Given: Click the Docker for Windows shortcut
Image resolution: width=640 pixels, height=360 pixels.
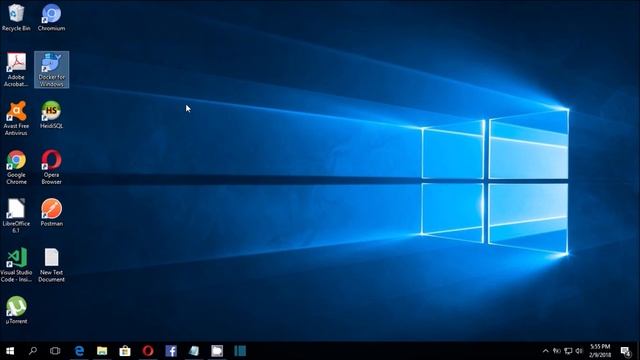Looking at the screenshot, I should click(51, 70).
